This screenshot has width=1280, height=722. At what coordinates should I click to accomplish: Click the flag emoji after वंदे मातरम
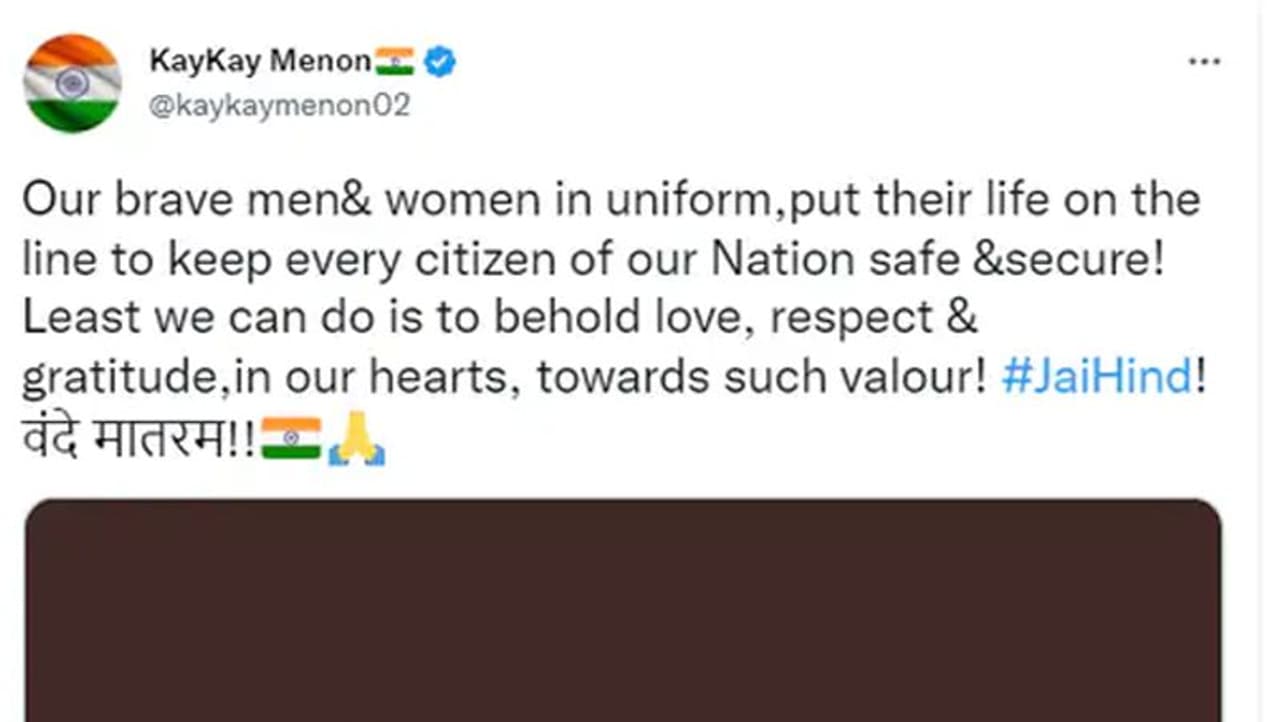pos(291,438)
